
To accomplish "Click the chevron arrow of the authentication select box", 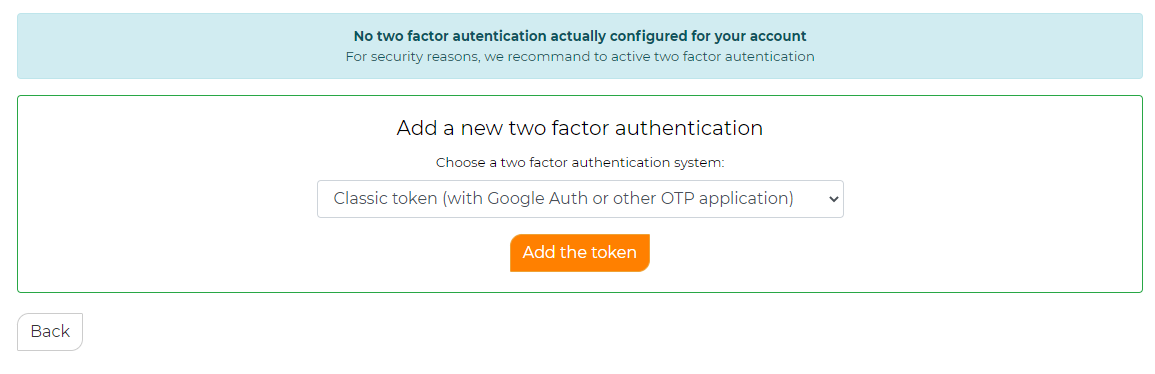I will pyautogui.click(x=834, y=200).
